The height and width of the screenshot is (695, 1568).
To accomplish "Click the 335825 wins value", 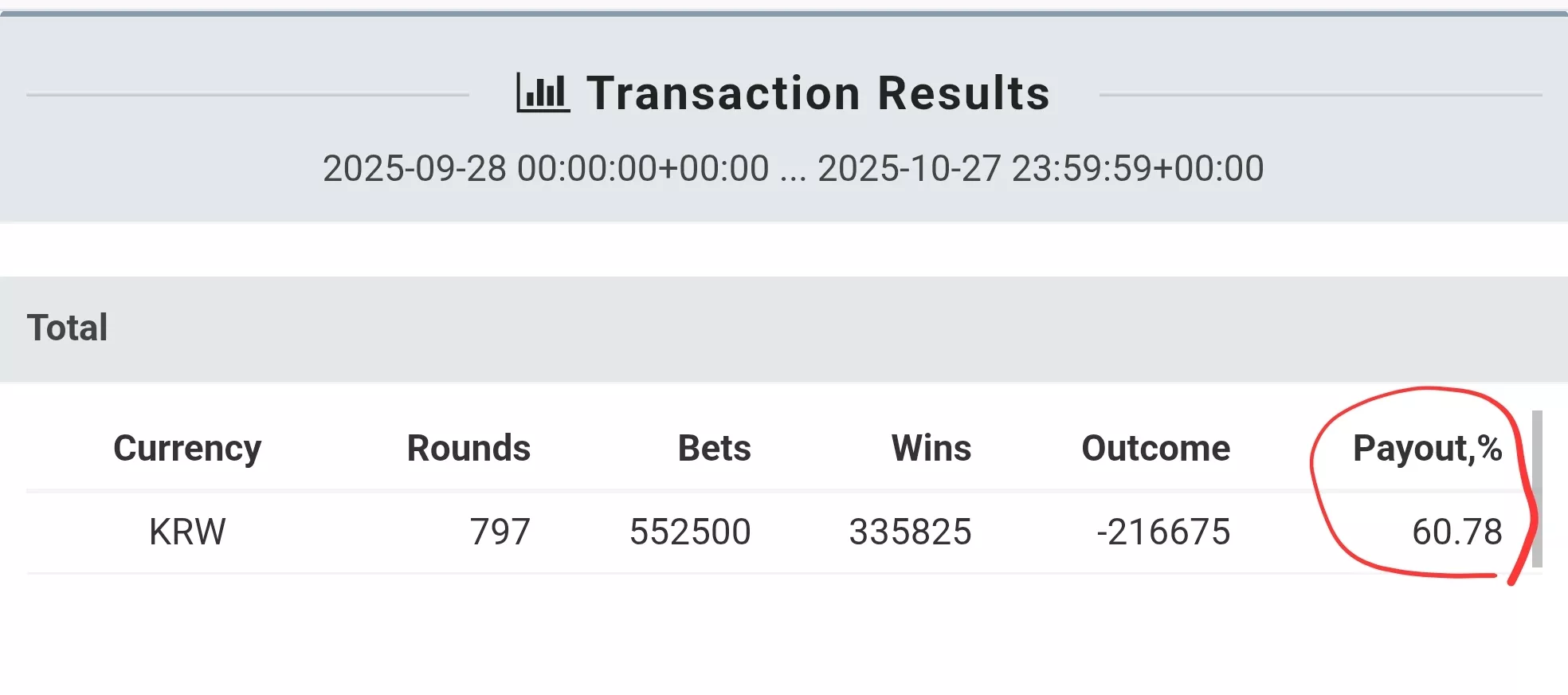I will click(911, 532).
